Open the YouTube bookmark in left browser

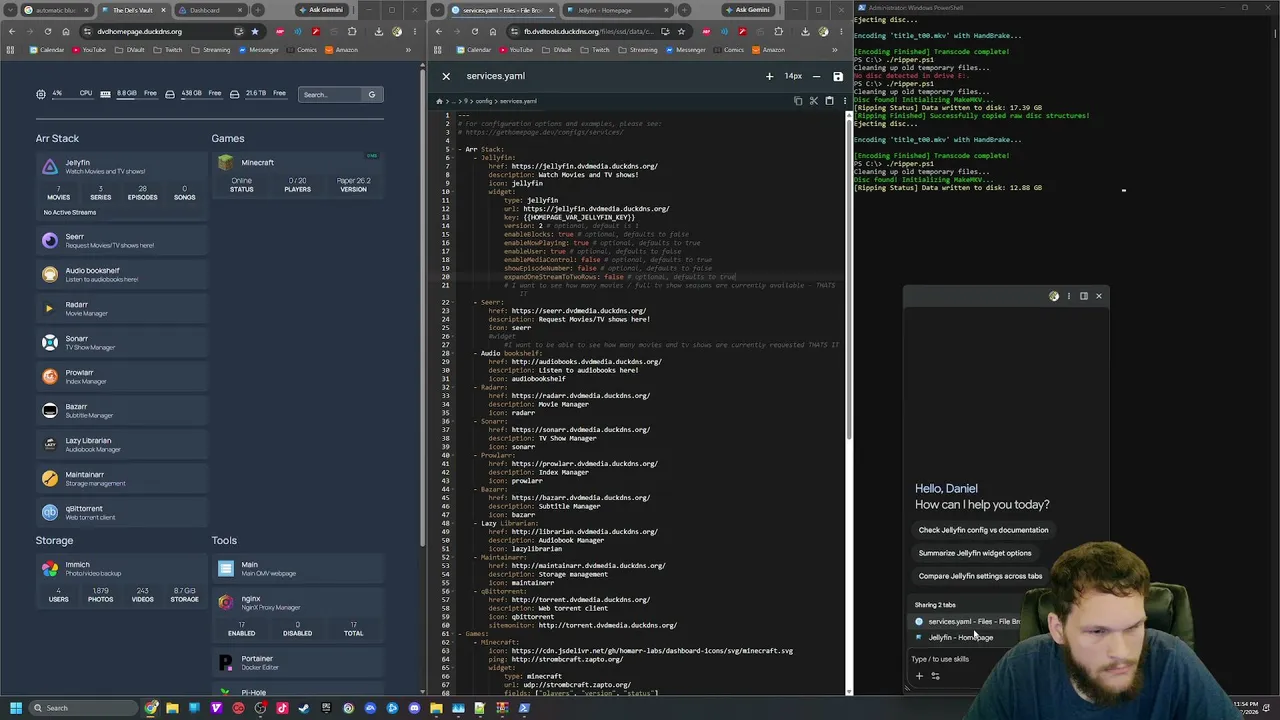[x=89, y=50]
